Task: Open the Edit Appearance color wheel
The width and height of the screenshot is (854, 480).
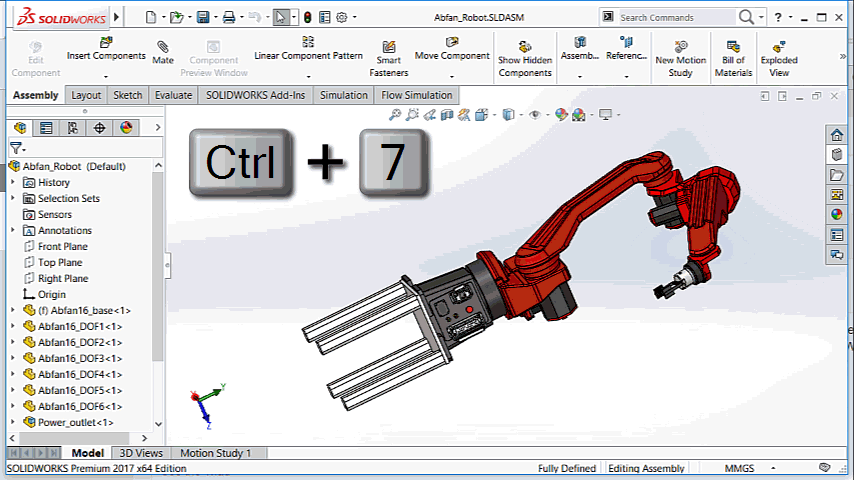Action: pyautogui.click(x=561, y=115)
